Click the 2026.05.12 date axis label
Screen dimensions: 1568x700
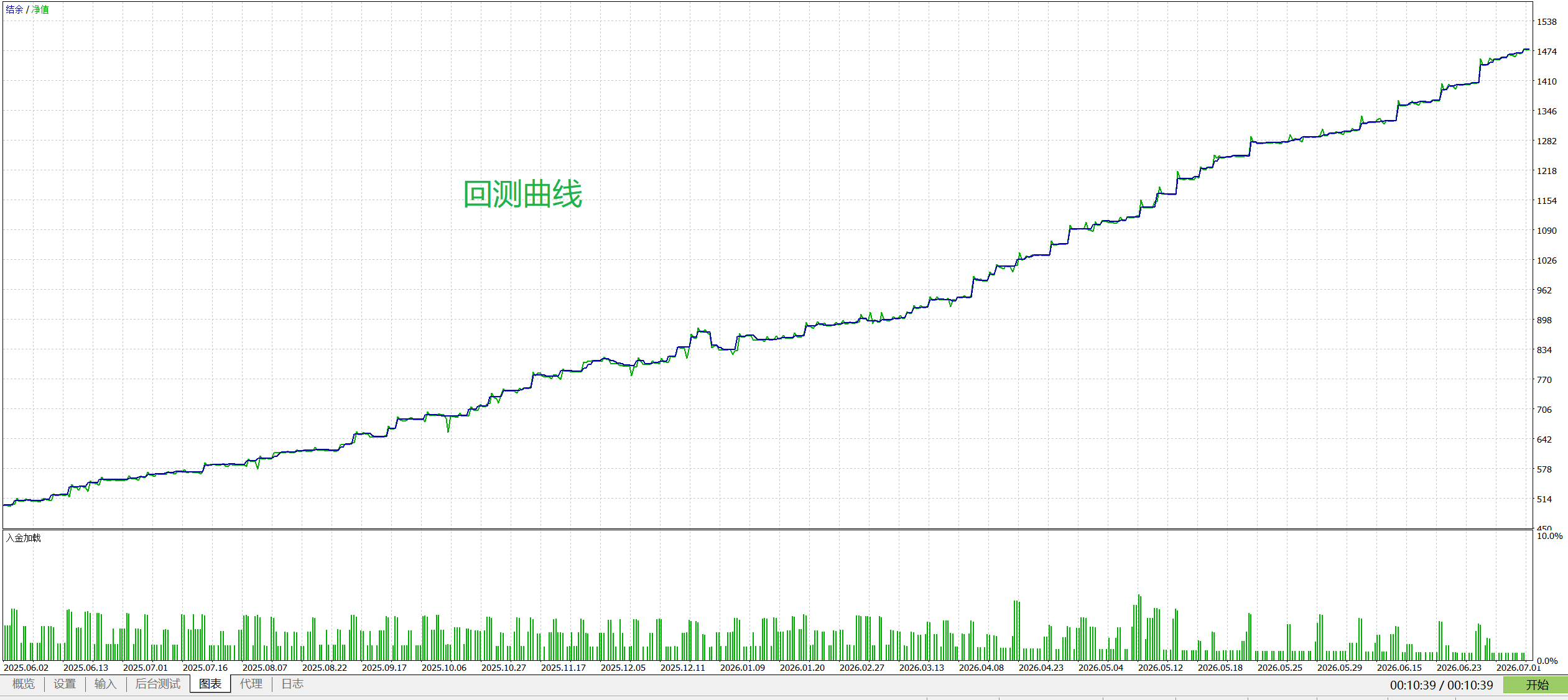[x=1161, y=668]
